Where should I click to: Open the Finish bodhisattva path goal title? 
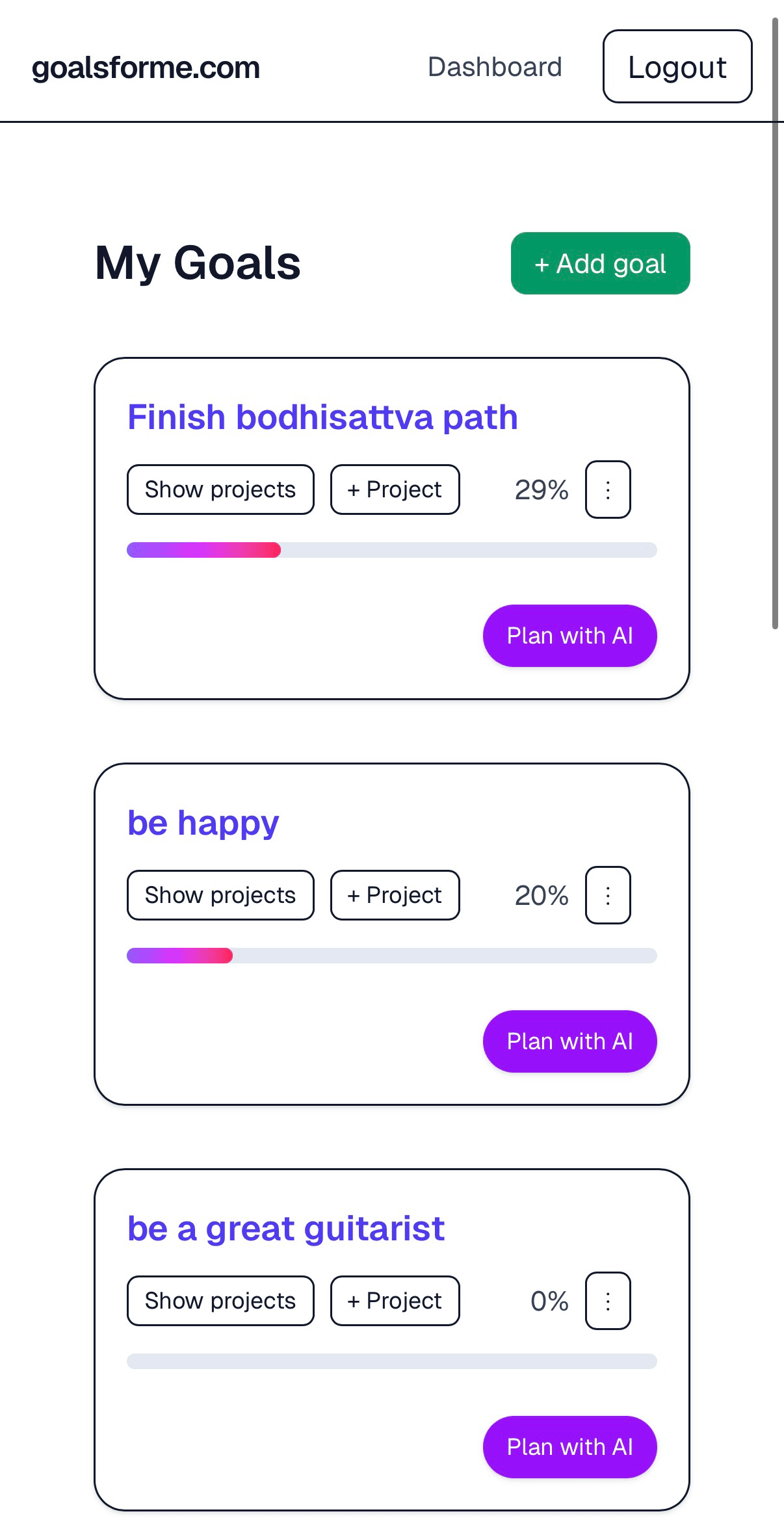click(x=322, y=417)
